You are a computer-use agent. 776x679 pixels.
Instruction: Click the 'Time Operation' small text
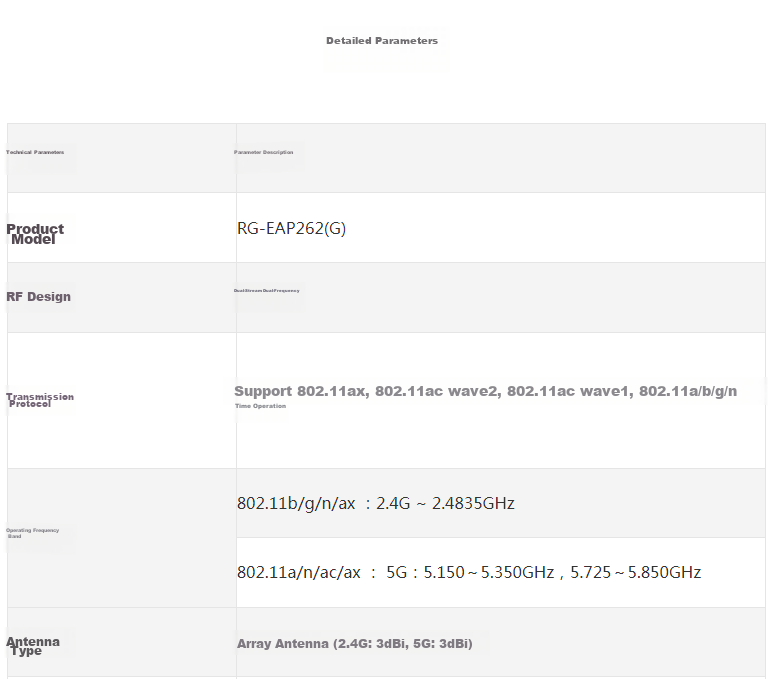[260, 406]
